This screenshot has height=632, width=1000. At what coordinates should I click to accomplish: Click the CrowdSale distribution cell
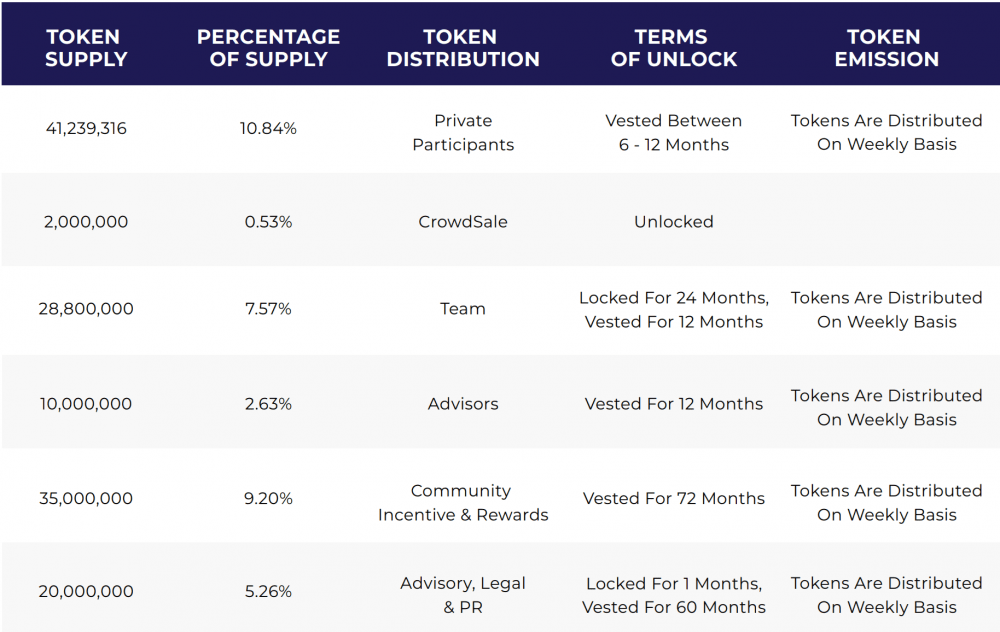pos(463,222)
